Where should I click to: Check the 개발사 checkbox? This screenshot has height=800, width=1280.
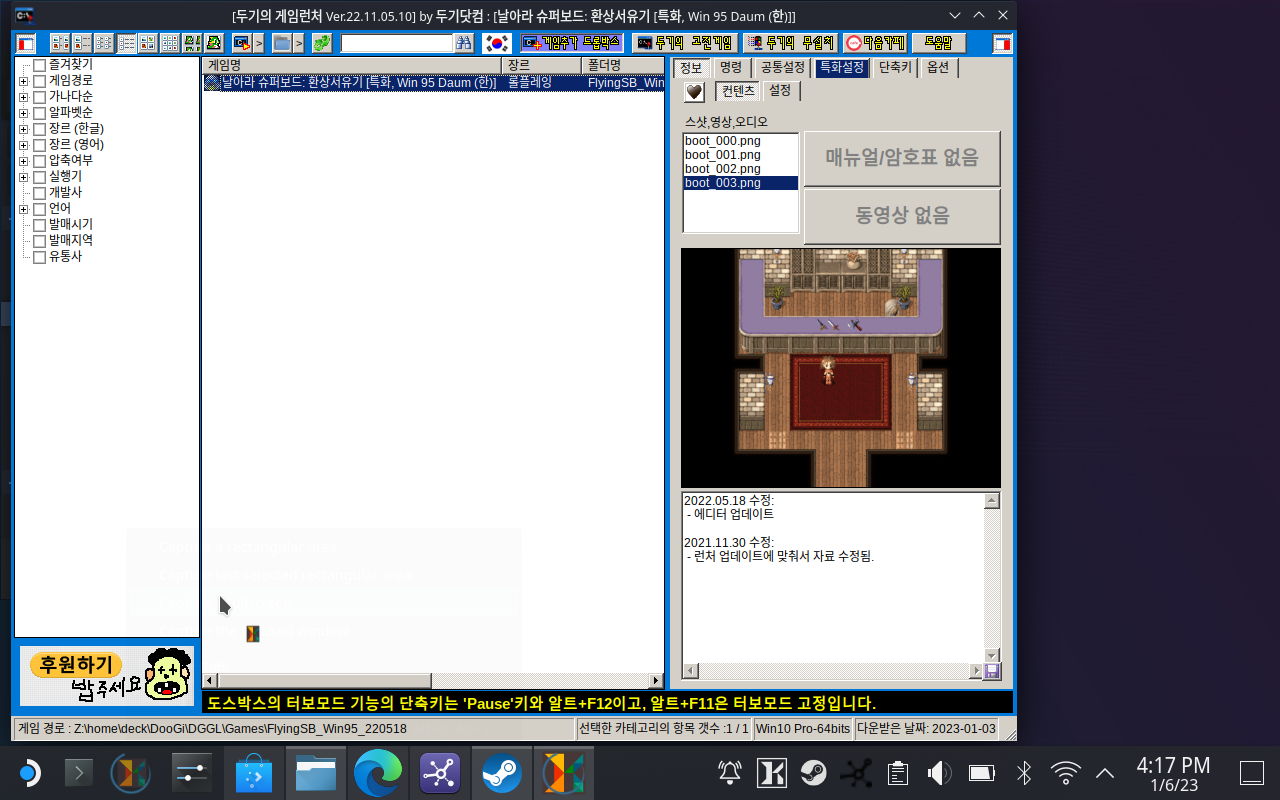click(x=39, y=193)
